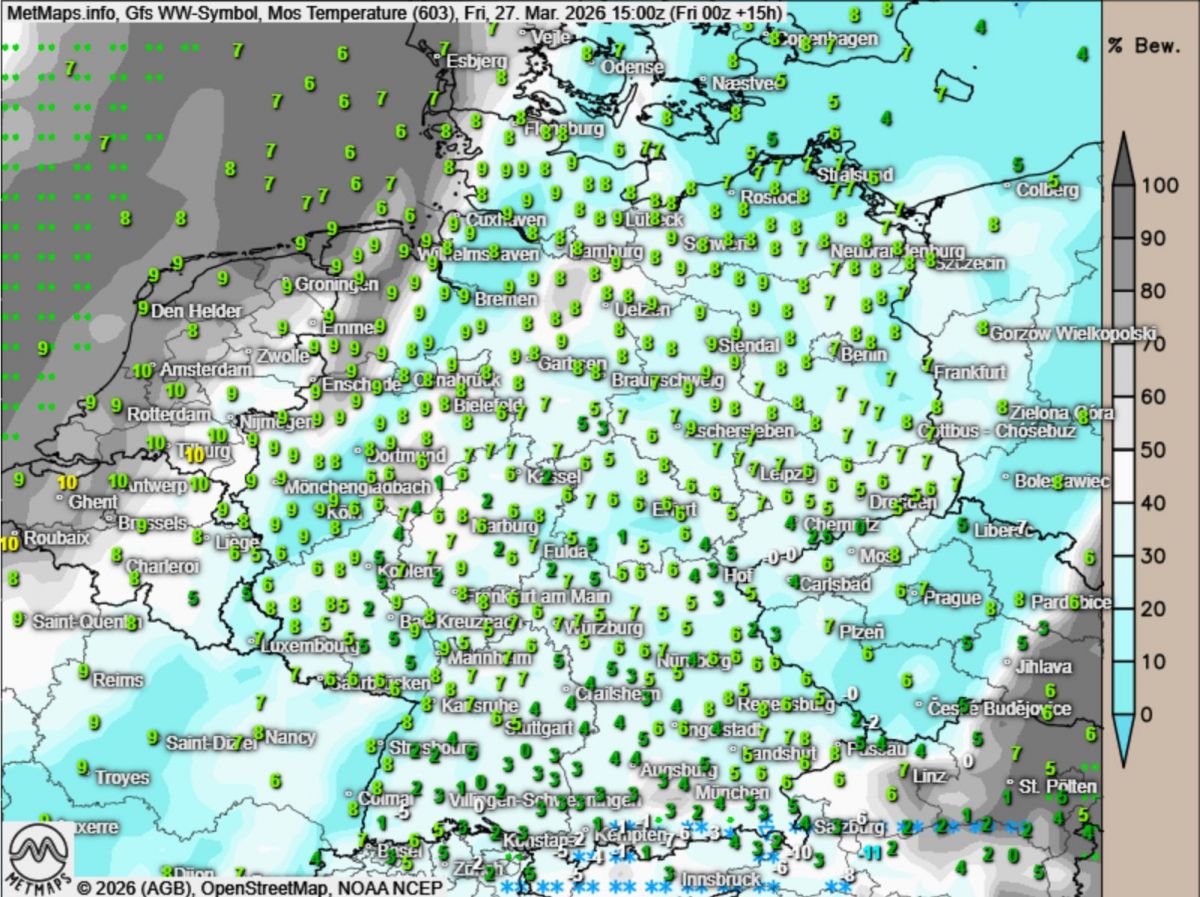Select the Prague city label
This screenshot has width=1200, height=897.
952,598
